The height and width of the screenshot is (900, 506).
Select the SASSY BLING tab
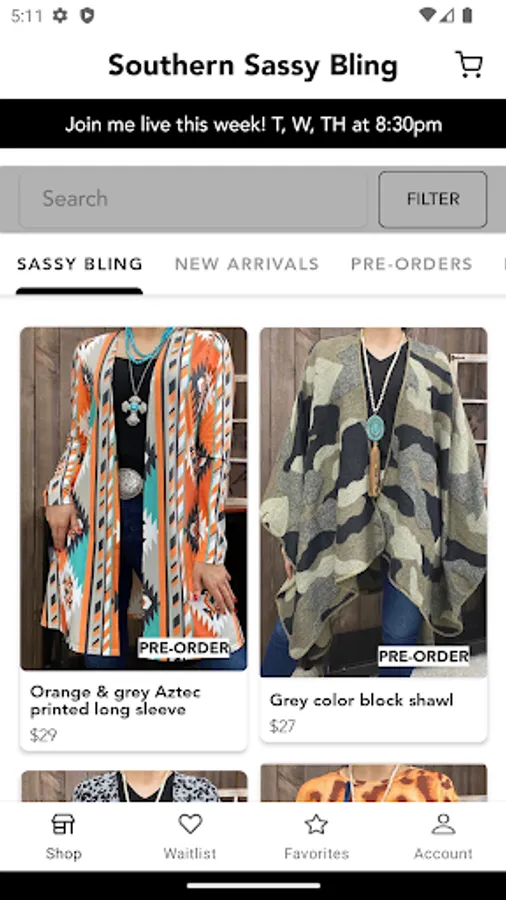(80, 264)
